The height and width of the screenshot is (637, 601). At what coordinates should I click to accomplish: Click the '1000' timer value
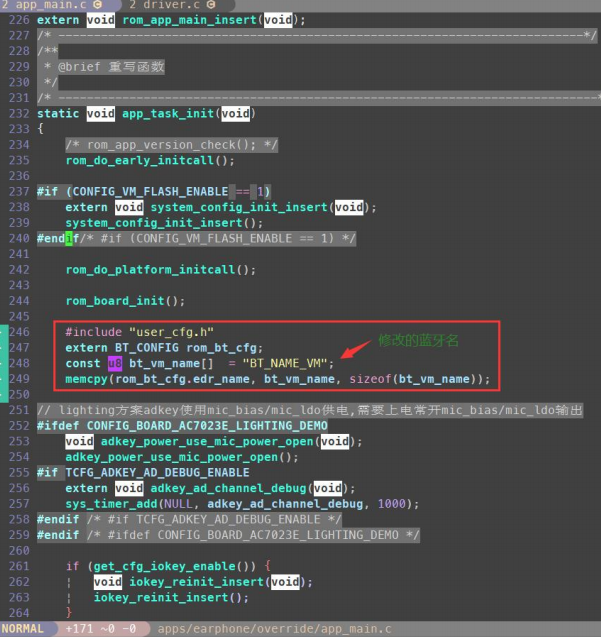(x=392, y=504)
